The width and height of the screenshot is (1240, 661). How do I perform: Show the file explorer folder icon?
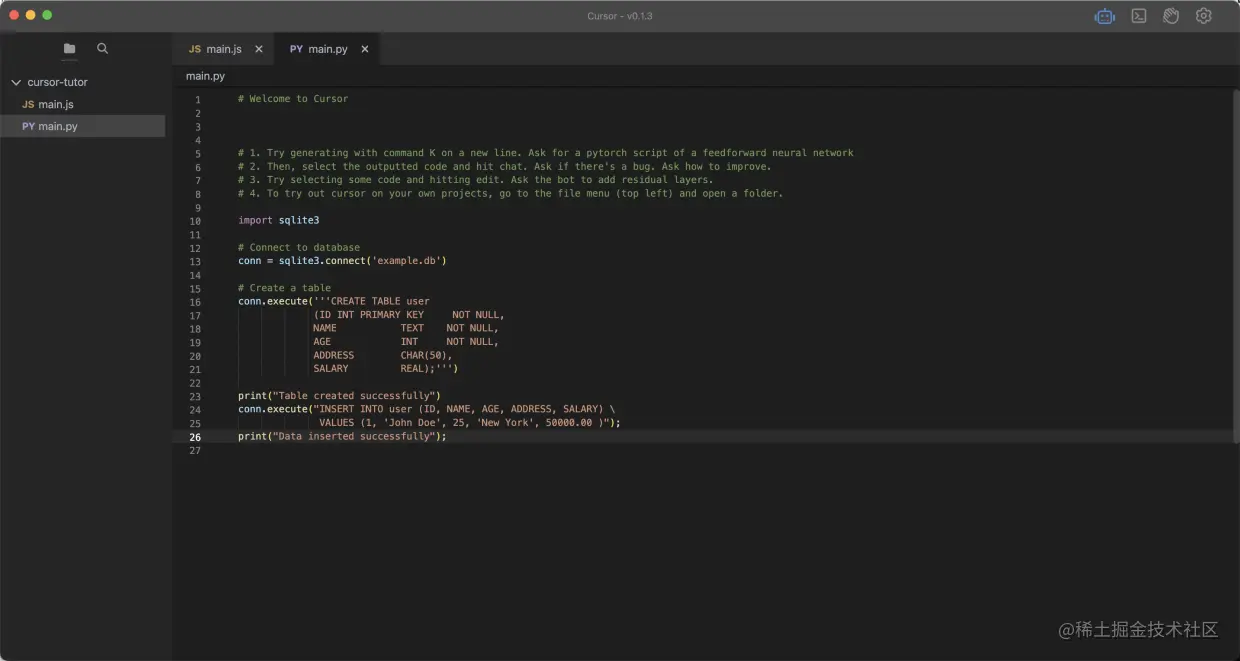69,49
